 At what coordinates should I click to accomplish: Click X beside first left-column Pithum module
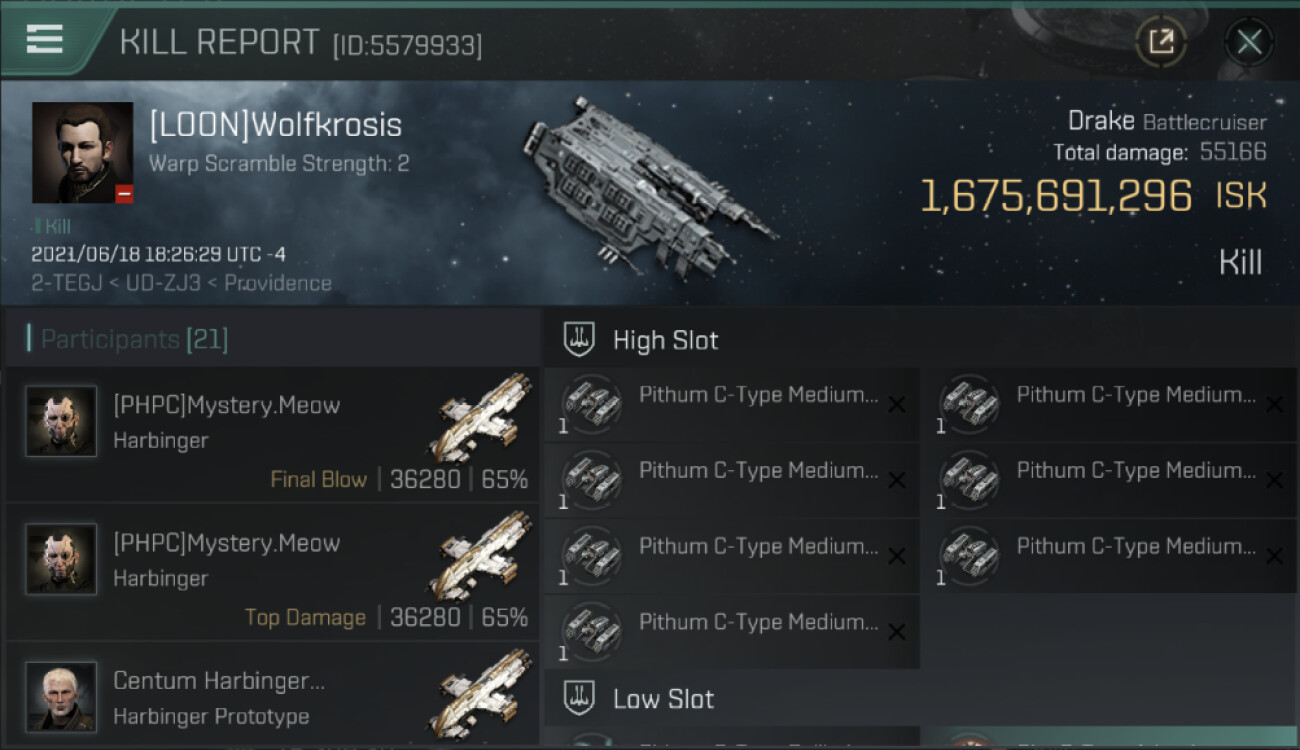click(897, 405)
